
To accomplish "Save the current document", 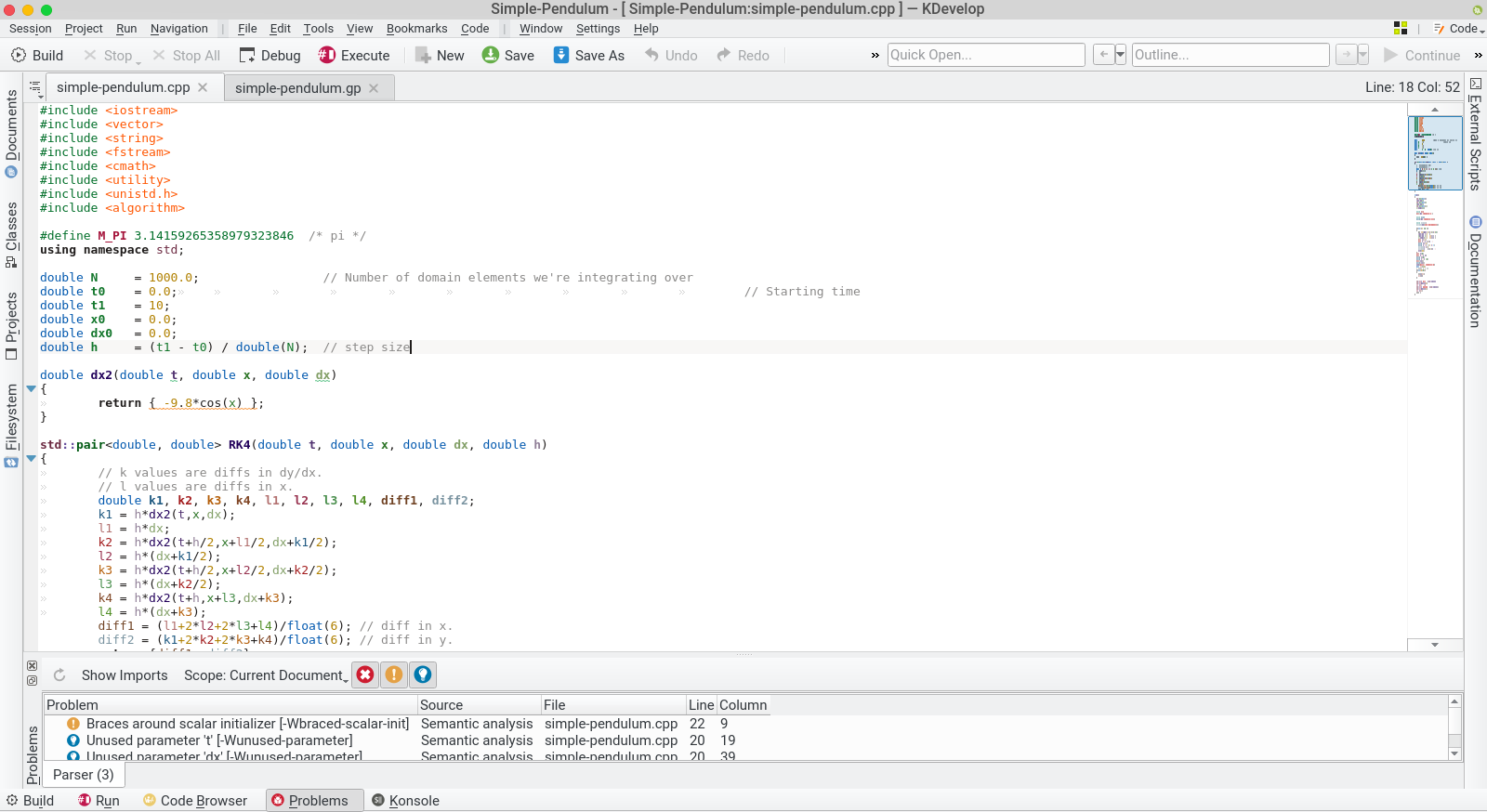I will (x=508, y=56).
